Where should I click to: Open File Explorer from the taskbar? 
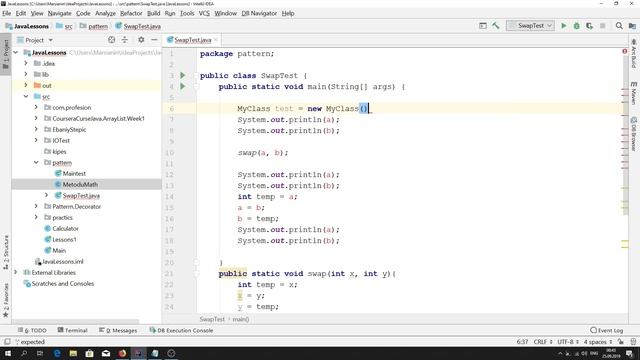tap(73, 353)
